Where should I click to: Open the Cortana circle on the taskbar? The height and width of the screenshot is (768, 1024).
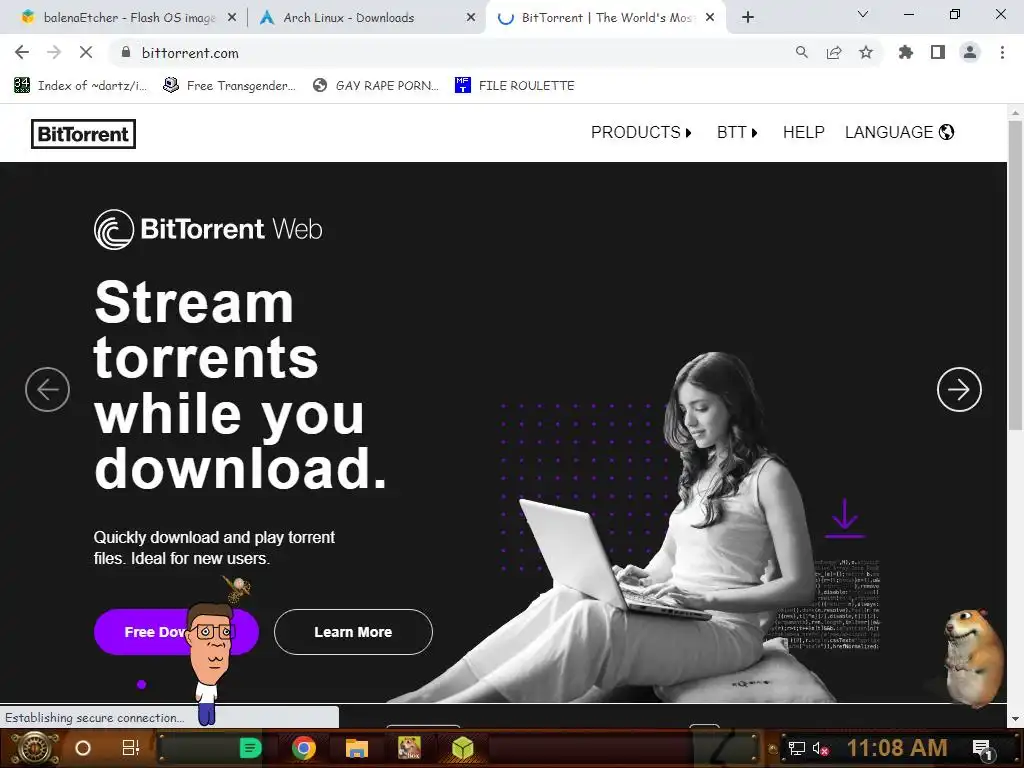click(83, 748)
